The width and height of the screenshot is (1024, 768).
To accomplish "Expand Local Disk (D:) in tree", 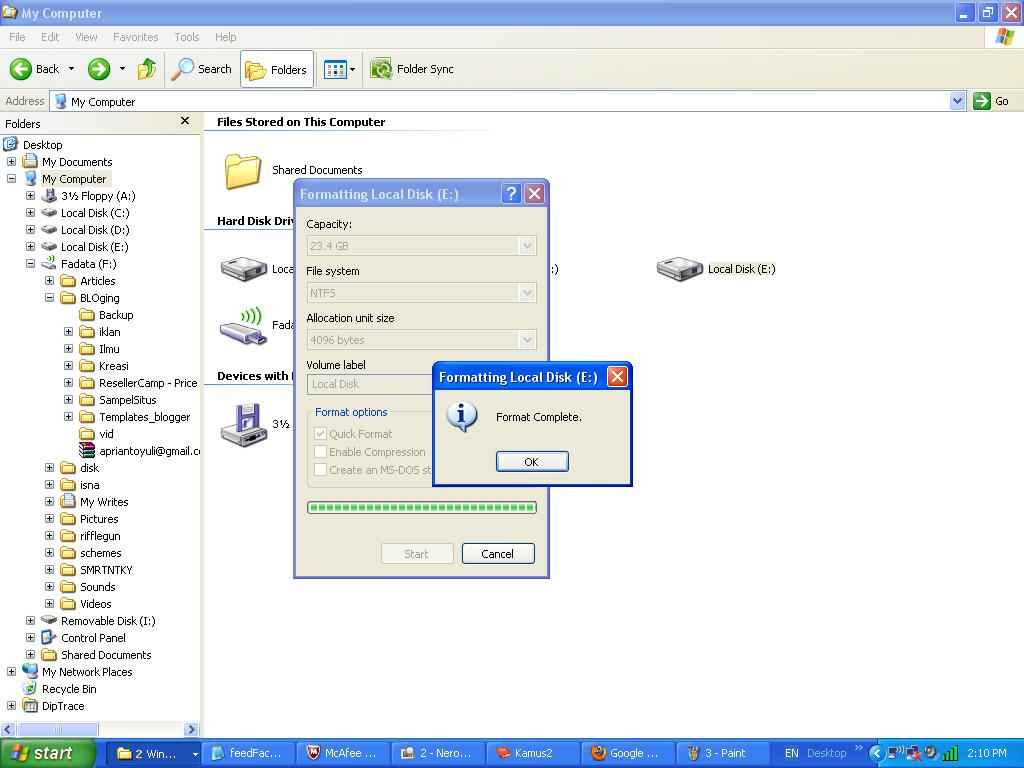I will (x=30, y=229).
